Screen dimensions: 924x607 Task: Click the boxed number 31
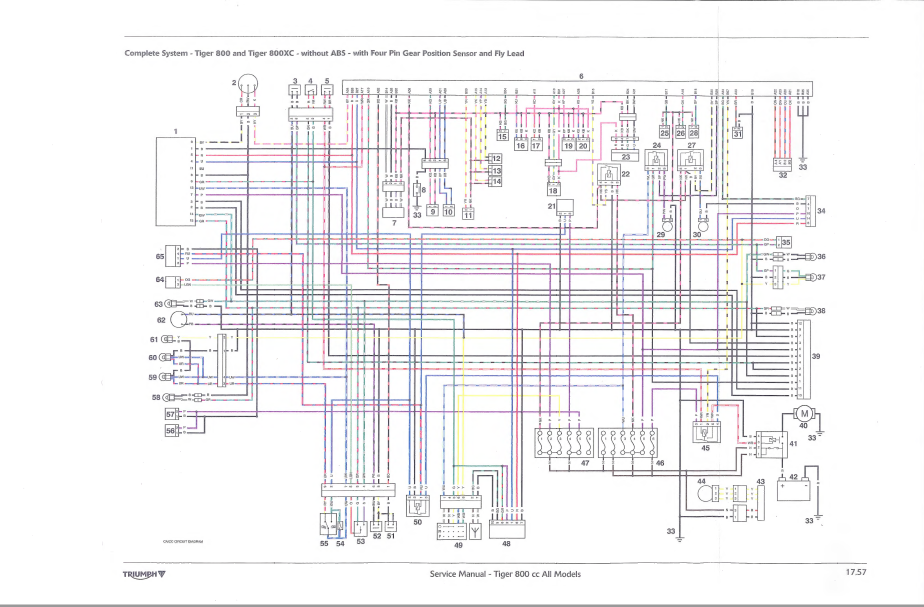pos(737,134)
